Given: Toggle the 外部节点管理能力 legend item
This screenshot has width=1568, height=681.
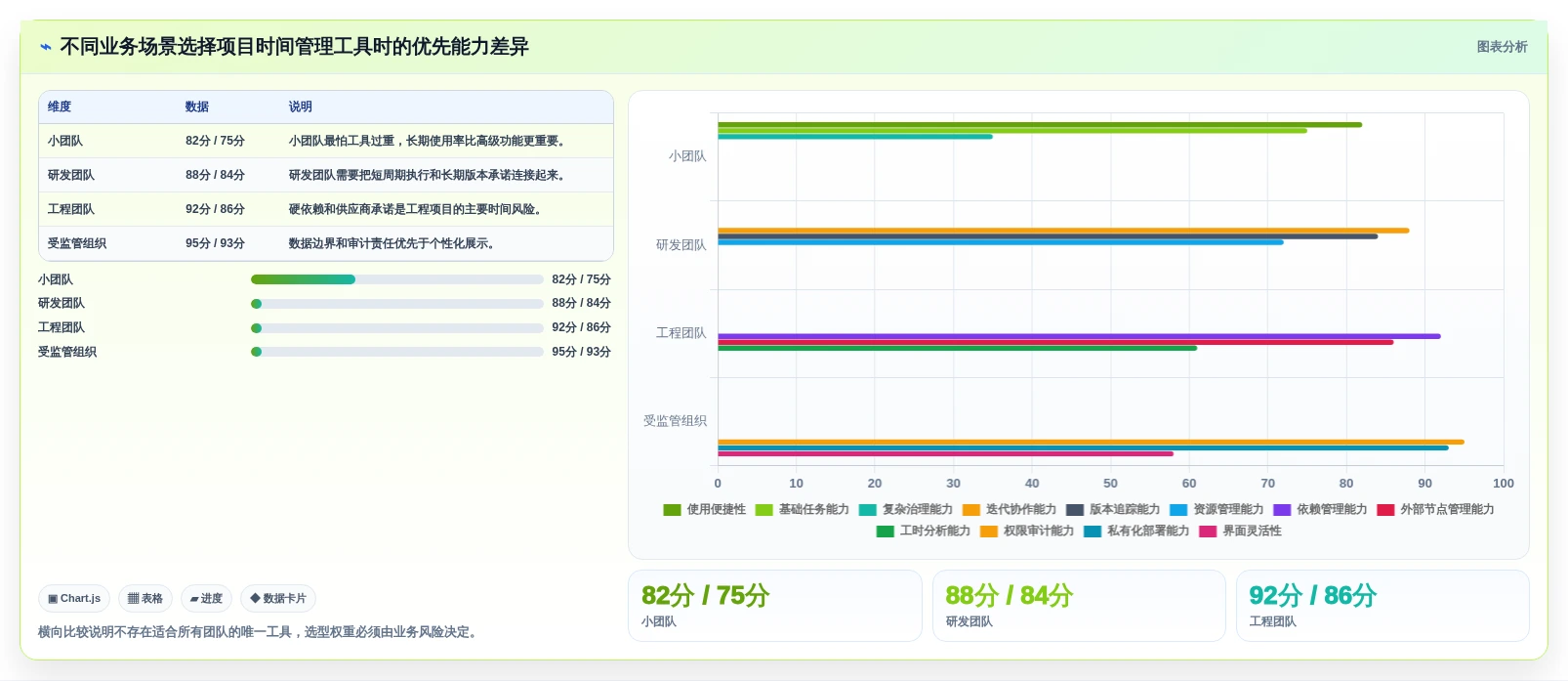Looking at the screenshot, I should coord(1434,509).
